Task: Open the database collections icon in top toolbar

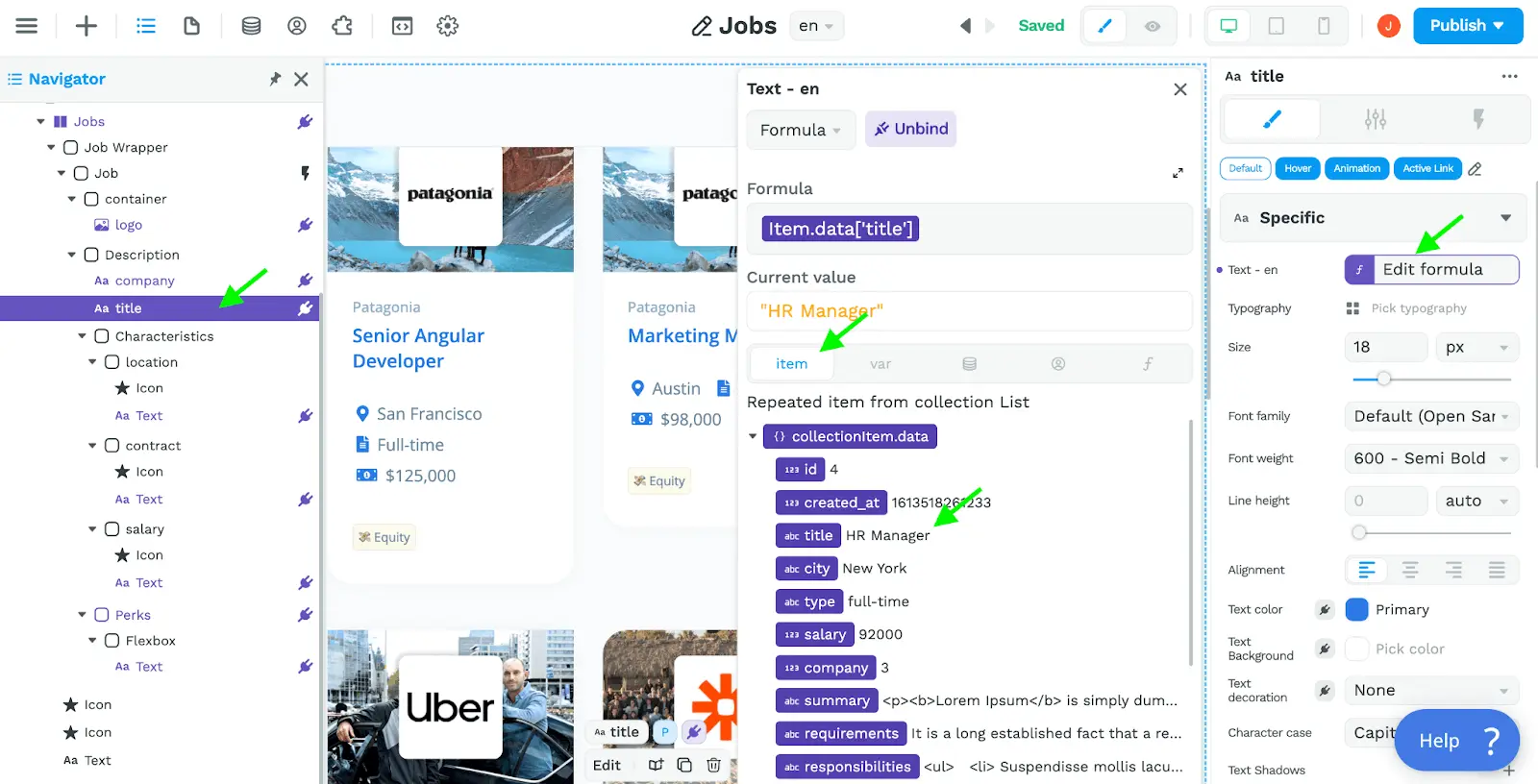Action: click(251, 26)
